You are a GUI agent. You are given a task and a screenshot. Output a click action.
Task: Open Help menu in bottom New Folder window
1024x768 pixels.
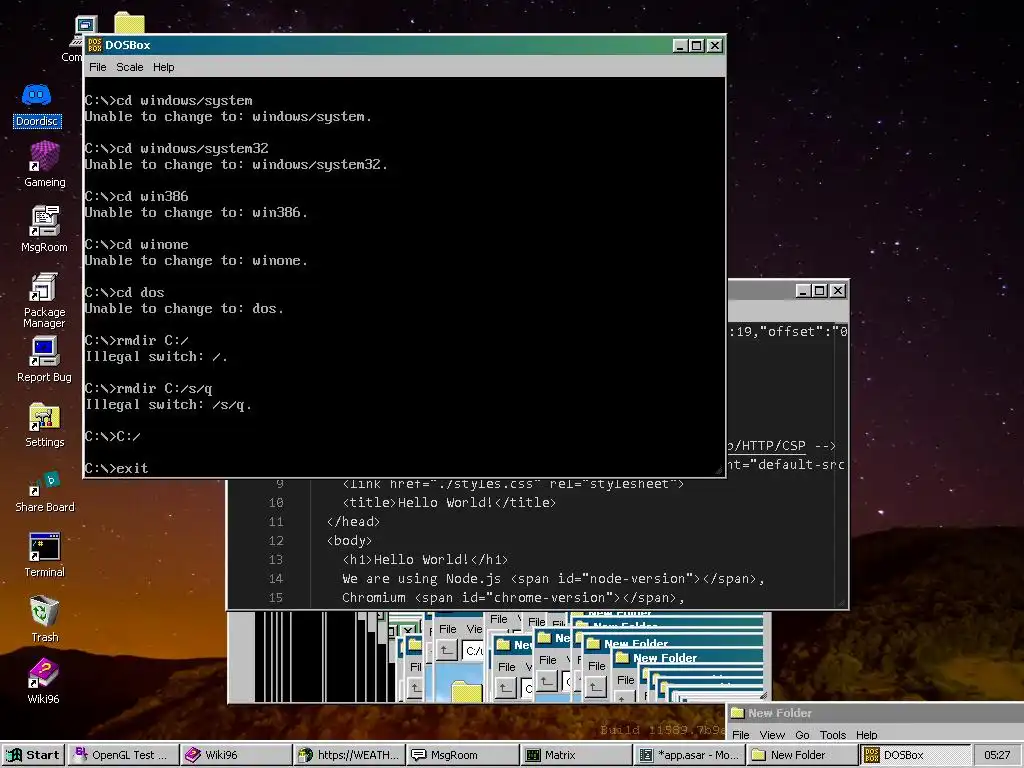[x=867, y=735]
